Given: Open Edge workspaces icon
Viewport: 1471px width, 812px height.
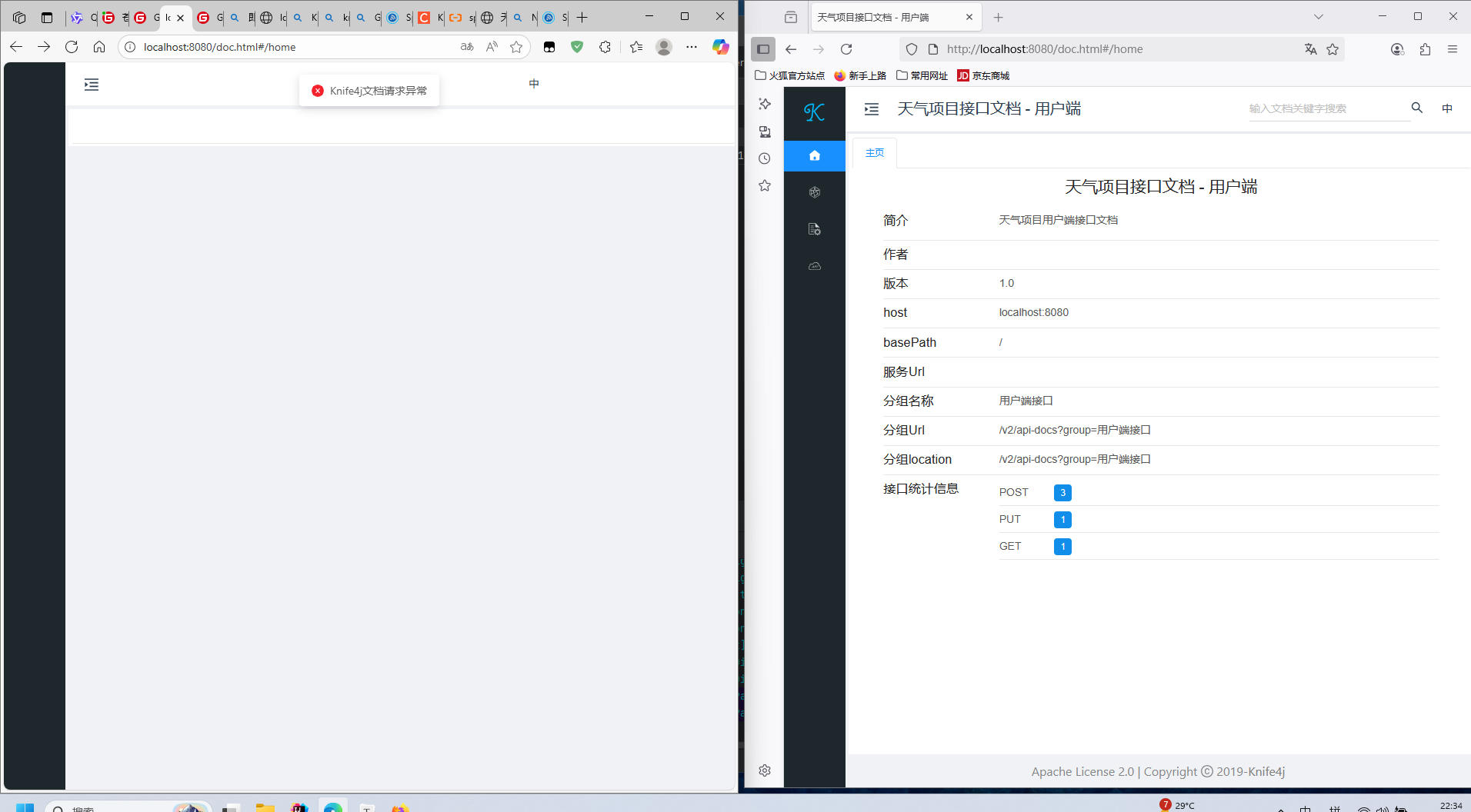Looking at the screenshot, I should pos(19,17).
